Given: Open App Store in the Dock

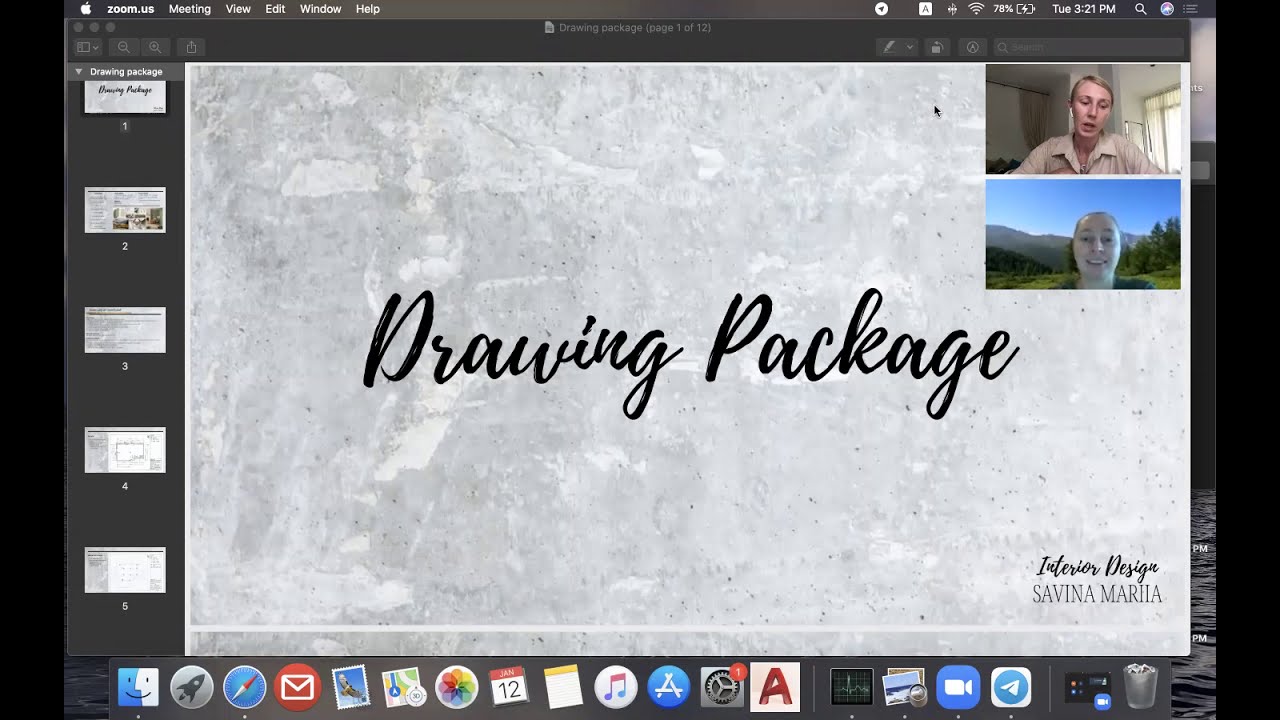Looking at the screenshot, I should tap(668, 687).
